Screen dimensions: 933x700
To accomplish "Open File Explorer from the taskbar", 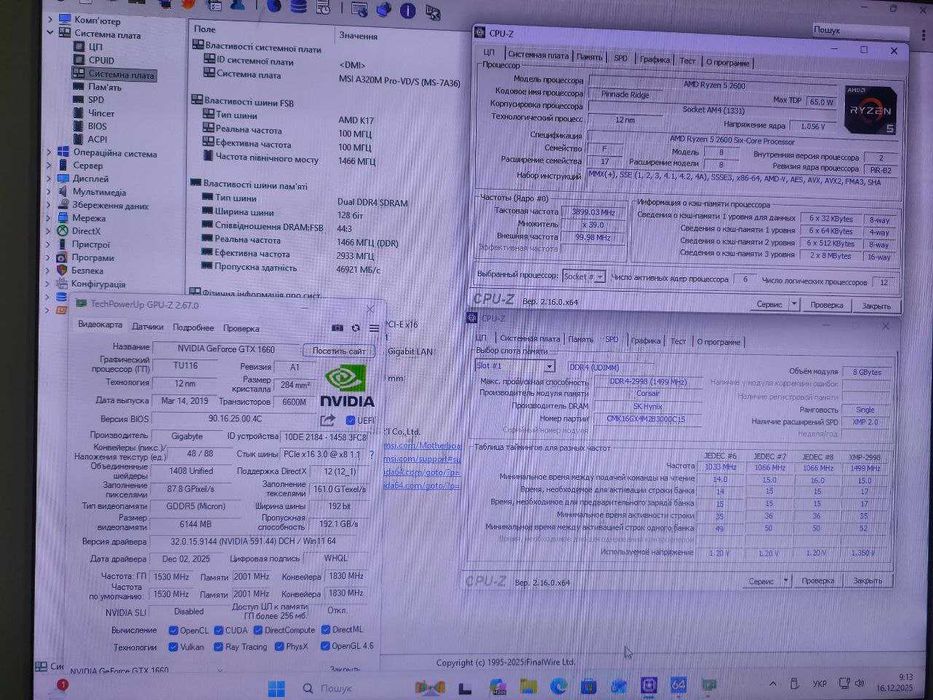I will pyautogui.click(x=528, y=686).
